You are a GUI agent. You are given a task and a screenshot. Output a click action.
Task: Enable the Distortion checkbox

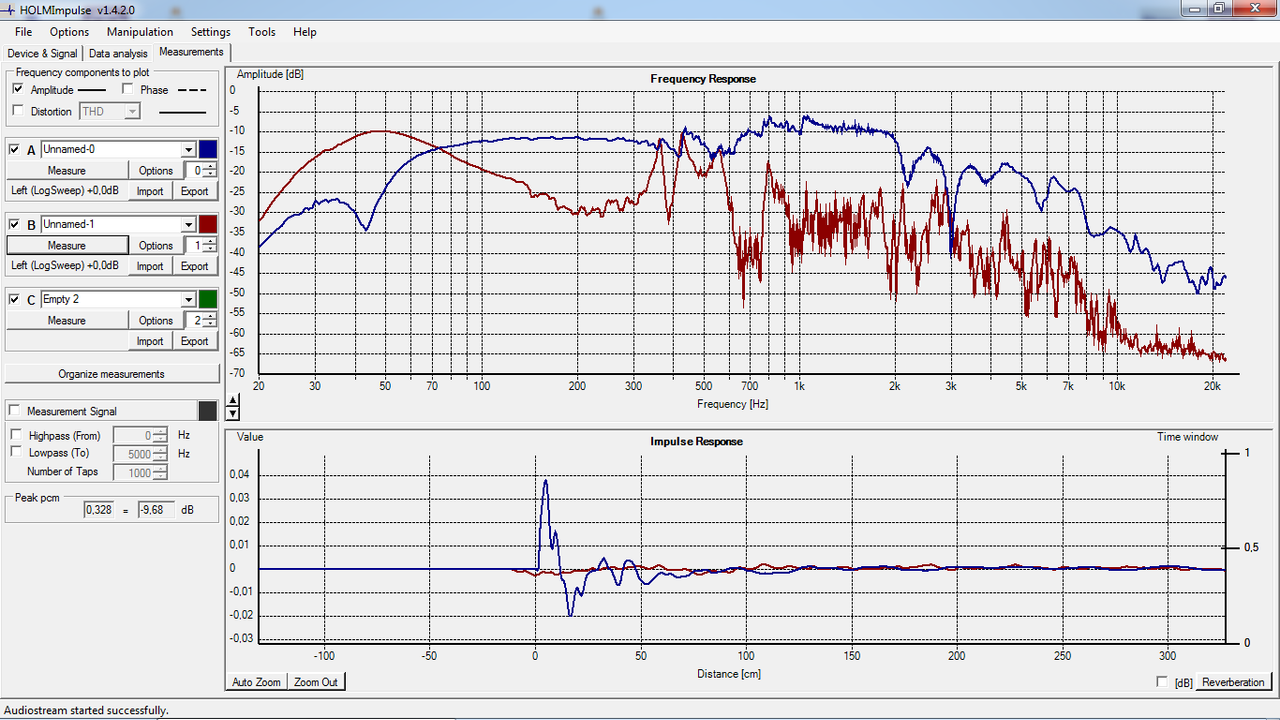18,111
